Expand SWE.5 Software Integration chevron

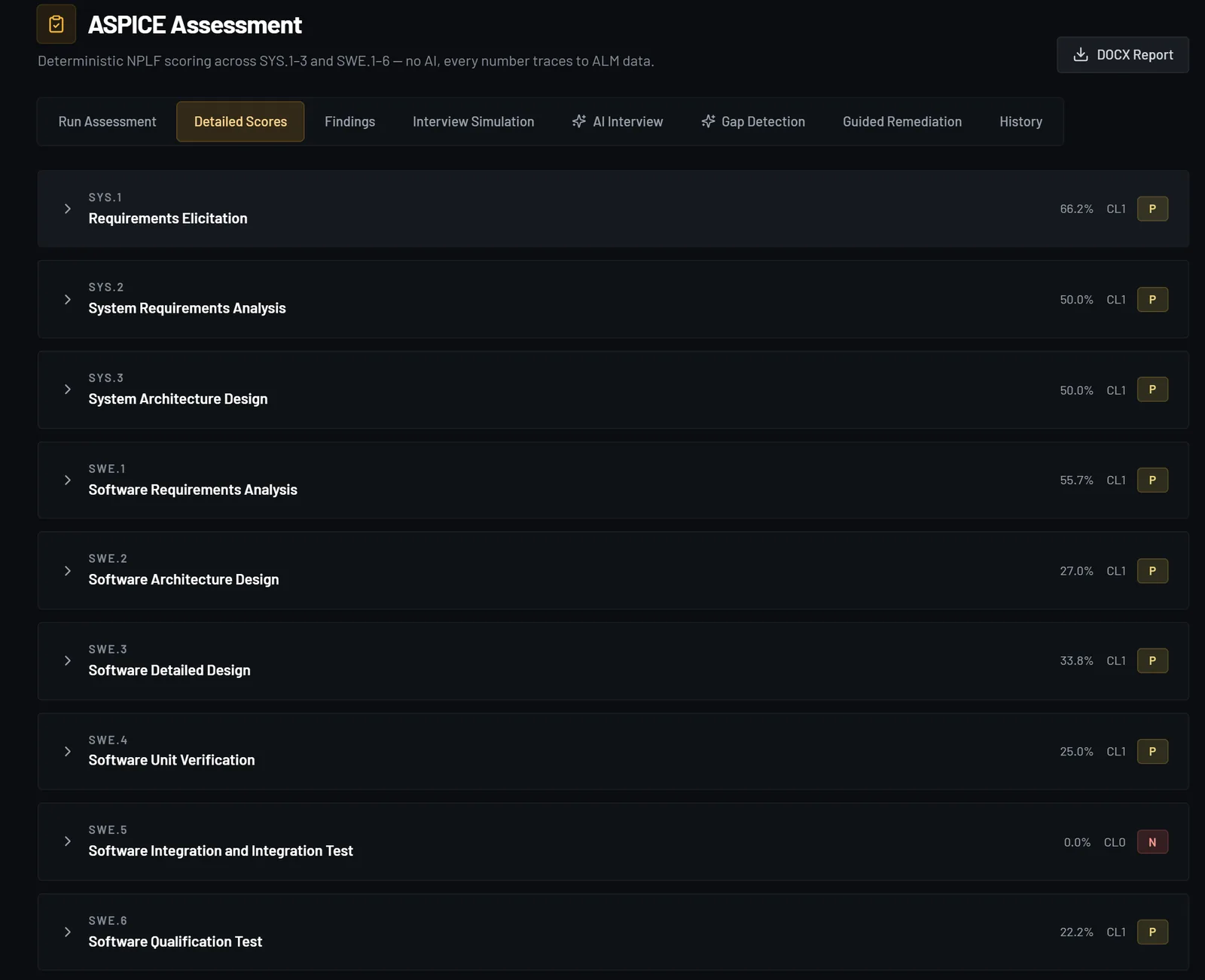[x=68, y=841]
